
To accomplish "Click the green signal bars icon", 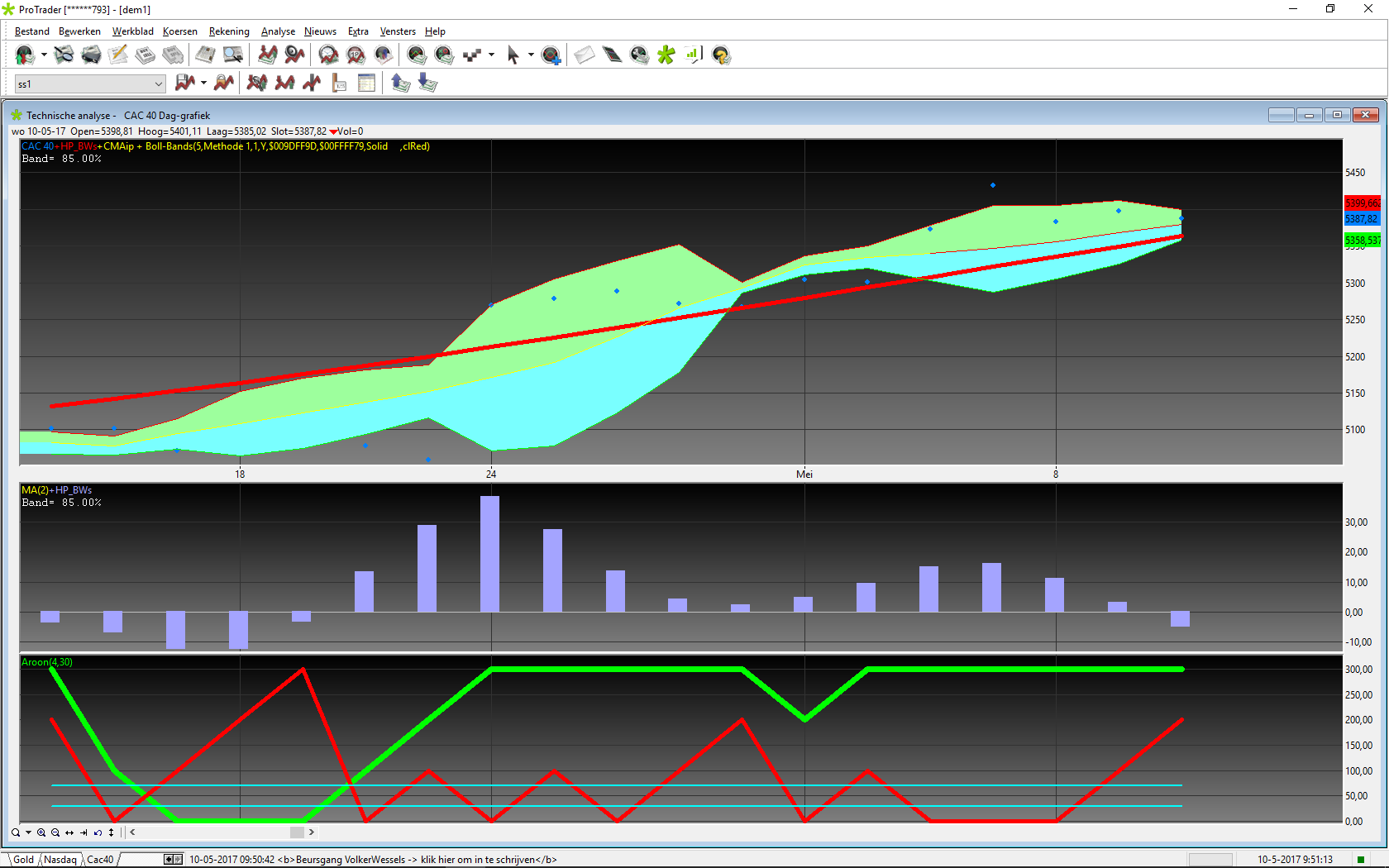I will click(693, 55).
